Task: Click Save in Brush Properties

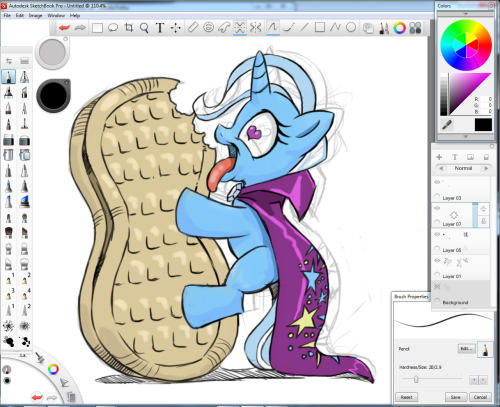Action: click(x=455, y=397)
